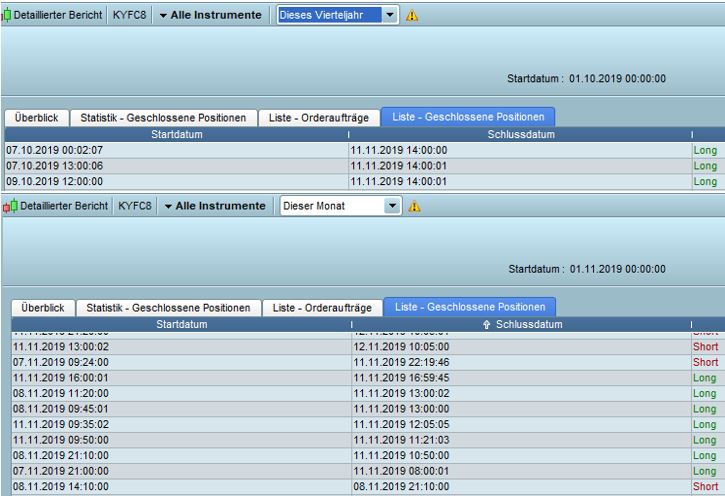Image resolution: width=725 pixels, height=496 pixels.
Task: Click closing date 12.11.2019 10:05:00
Action: pyautogui.click(x=401, y=347)
